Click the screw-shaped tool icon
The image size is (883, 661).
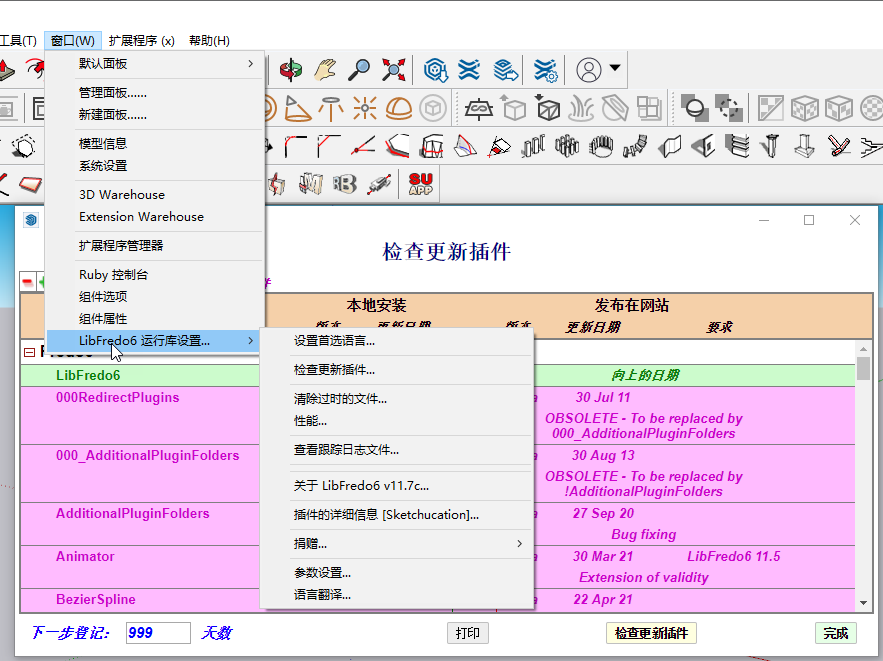click(x=771, y=146)
